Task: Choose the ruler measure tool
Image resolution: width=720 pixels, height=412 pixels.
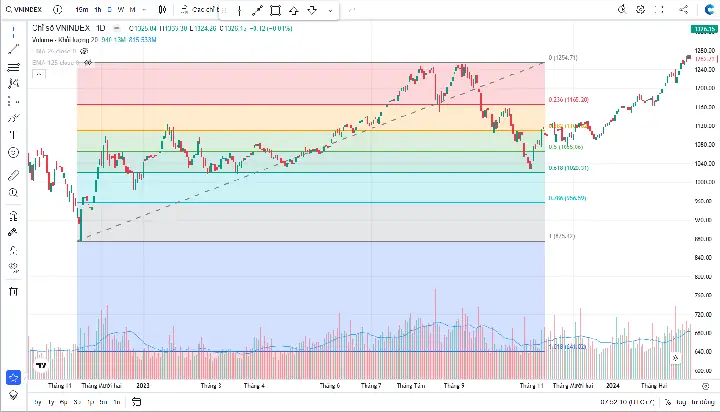Action: [13, 175]
